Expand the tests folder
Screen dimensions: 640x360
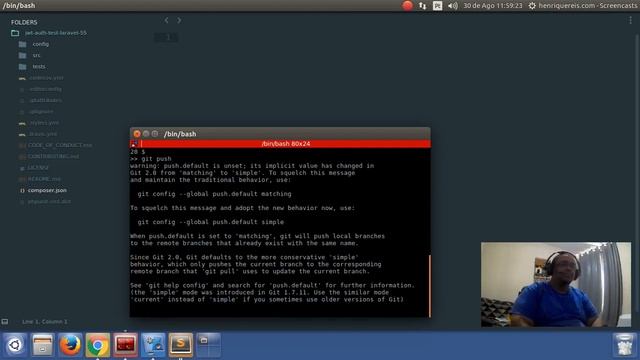32,67
